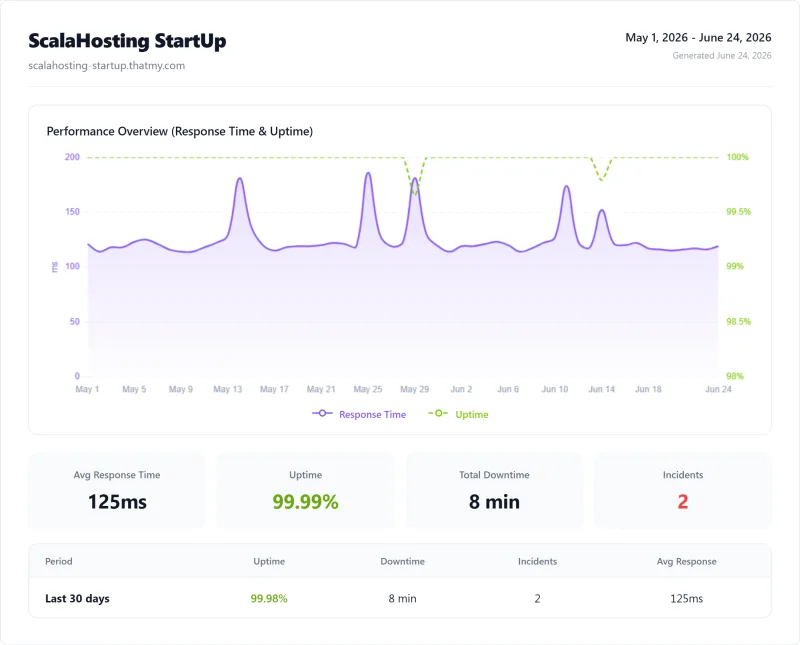Click the 125ms table cell
This screenshot has height=645, width=800.
coord(686,599)
